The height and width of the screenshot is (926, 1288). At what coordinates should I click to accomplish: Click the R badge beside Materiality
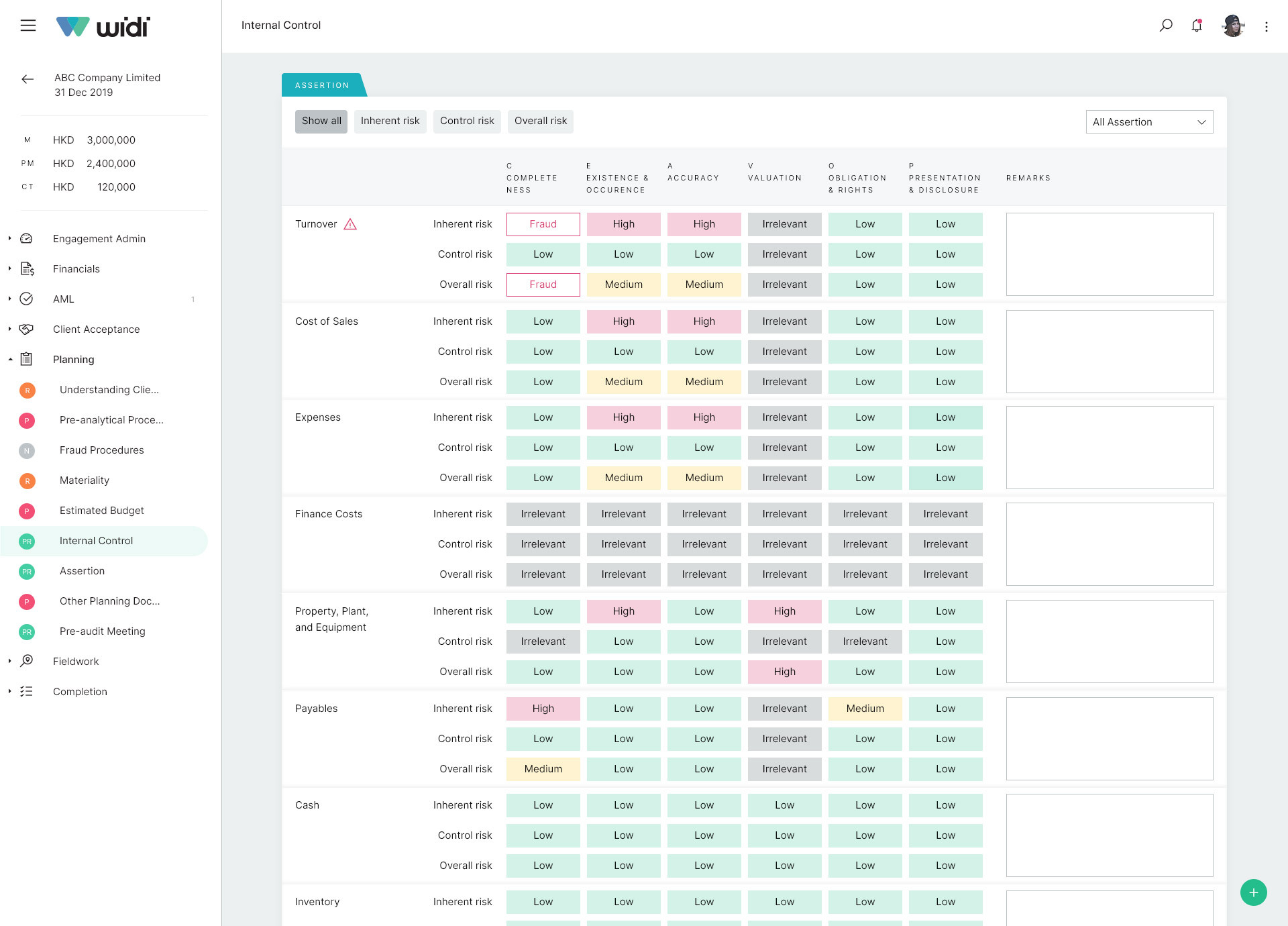coord(27,480)
